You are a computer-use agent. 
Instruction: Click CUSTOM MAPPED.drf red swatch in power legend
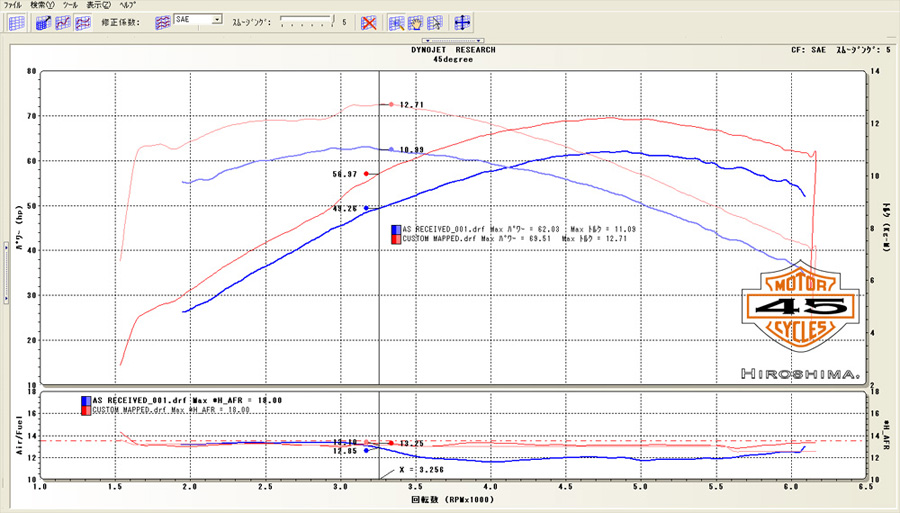[396, 239]
